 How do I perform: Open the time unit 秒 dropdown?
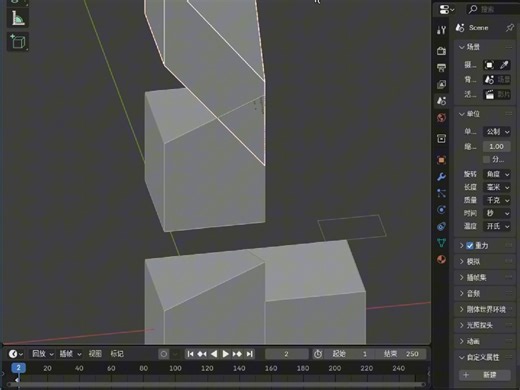tap(497, 213)
